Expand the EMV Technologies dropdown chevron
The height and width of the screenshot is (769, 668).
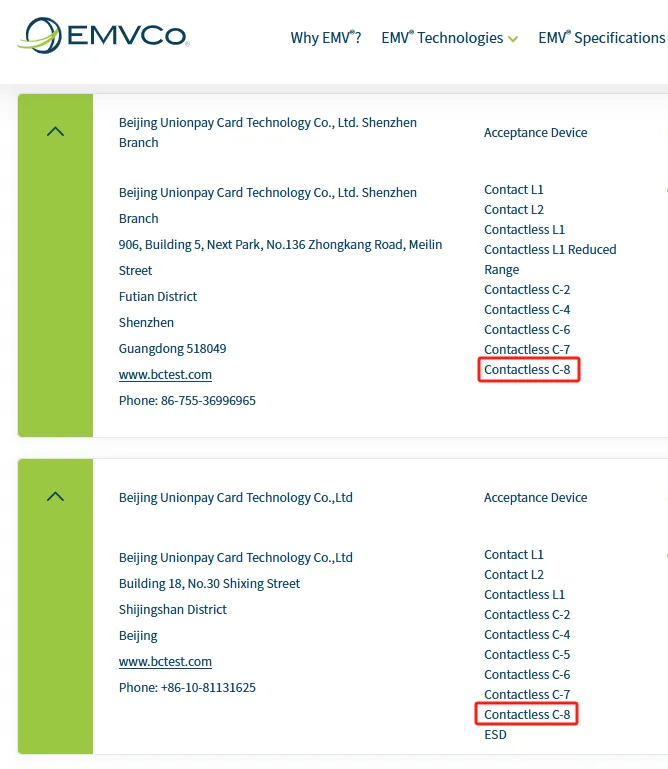[x=513, y=39]
